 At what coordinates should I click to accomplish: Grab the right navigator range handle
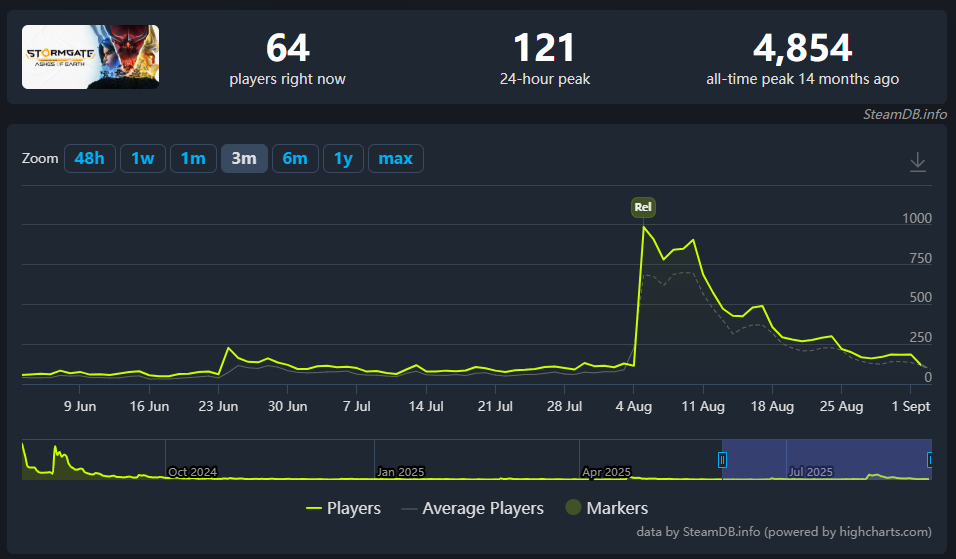tap(929, 460)
